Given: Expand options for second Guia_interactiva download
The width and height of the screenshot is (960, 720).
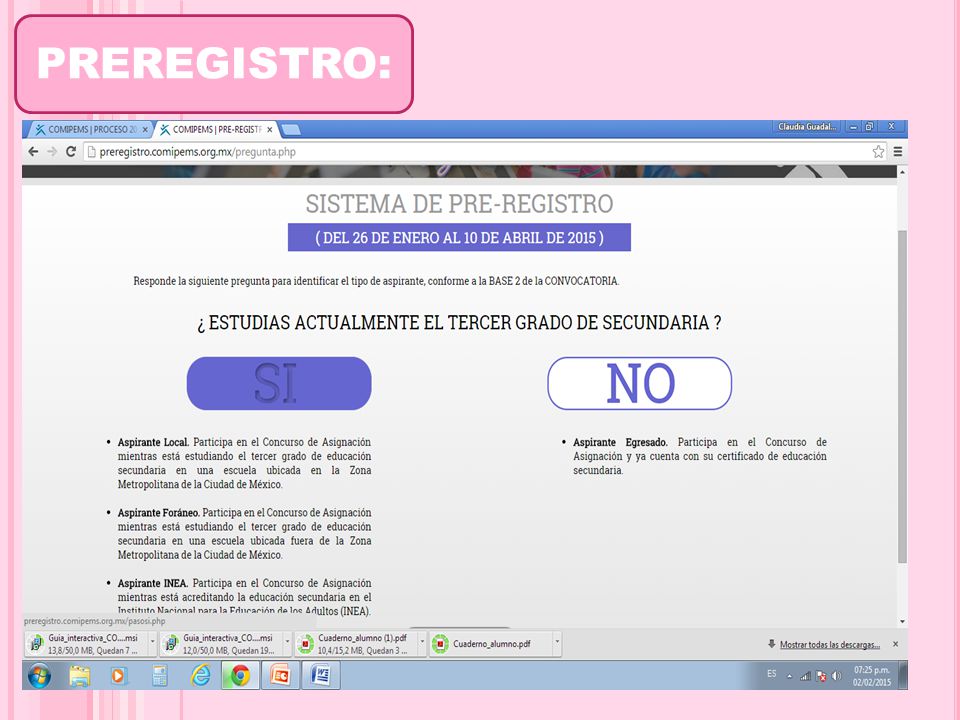Looking at the screenshot, I should [287, 642].
